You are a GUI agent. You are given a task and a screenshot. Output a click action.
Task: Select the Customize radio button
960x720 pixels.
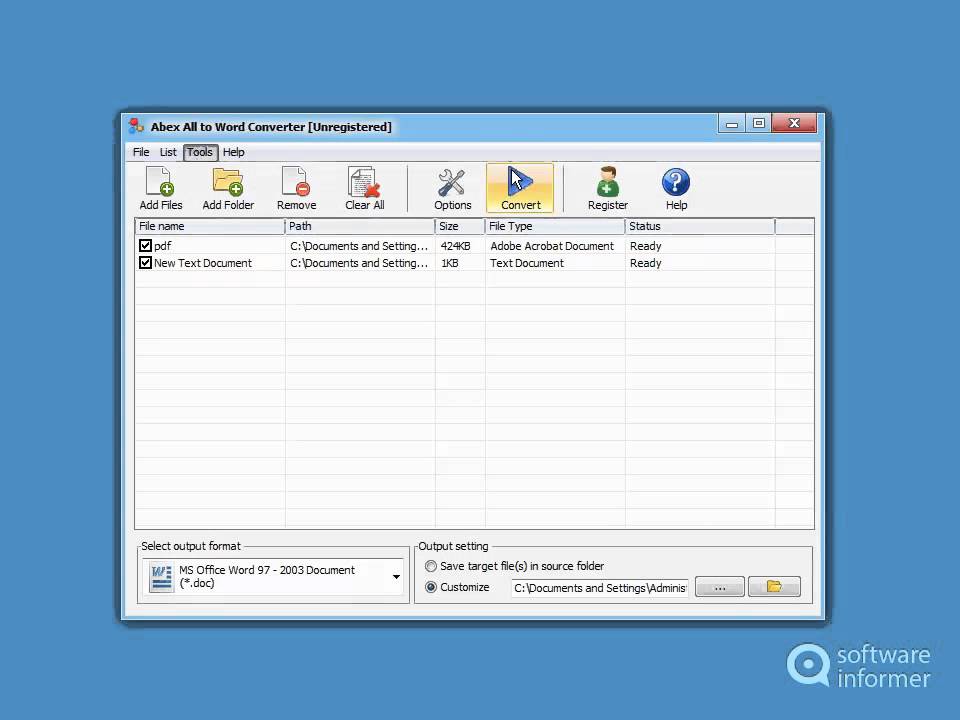point(431,587)
